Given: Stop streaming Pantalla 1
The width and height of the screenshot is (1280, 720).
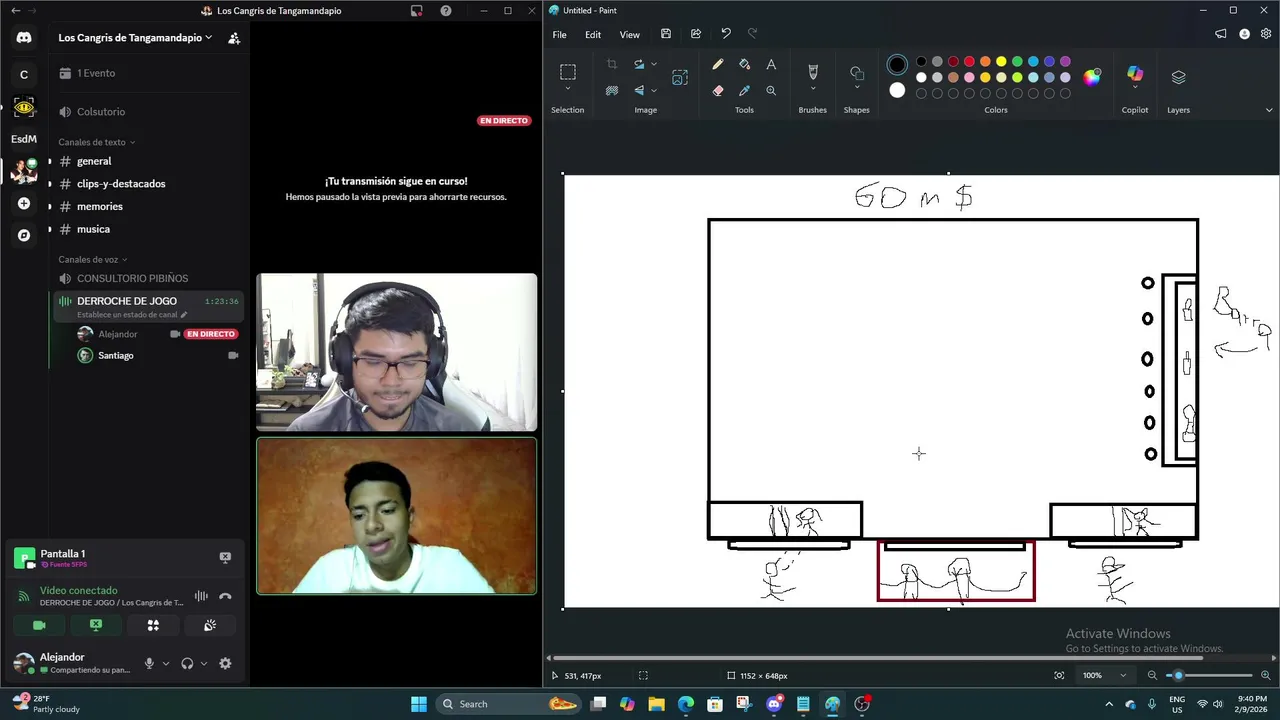Looking at the screenshot, I should [x=225, y=557].
